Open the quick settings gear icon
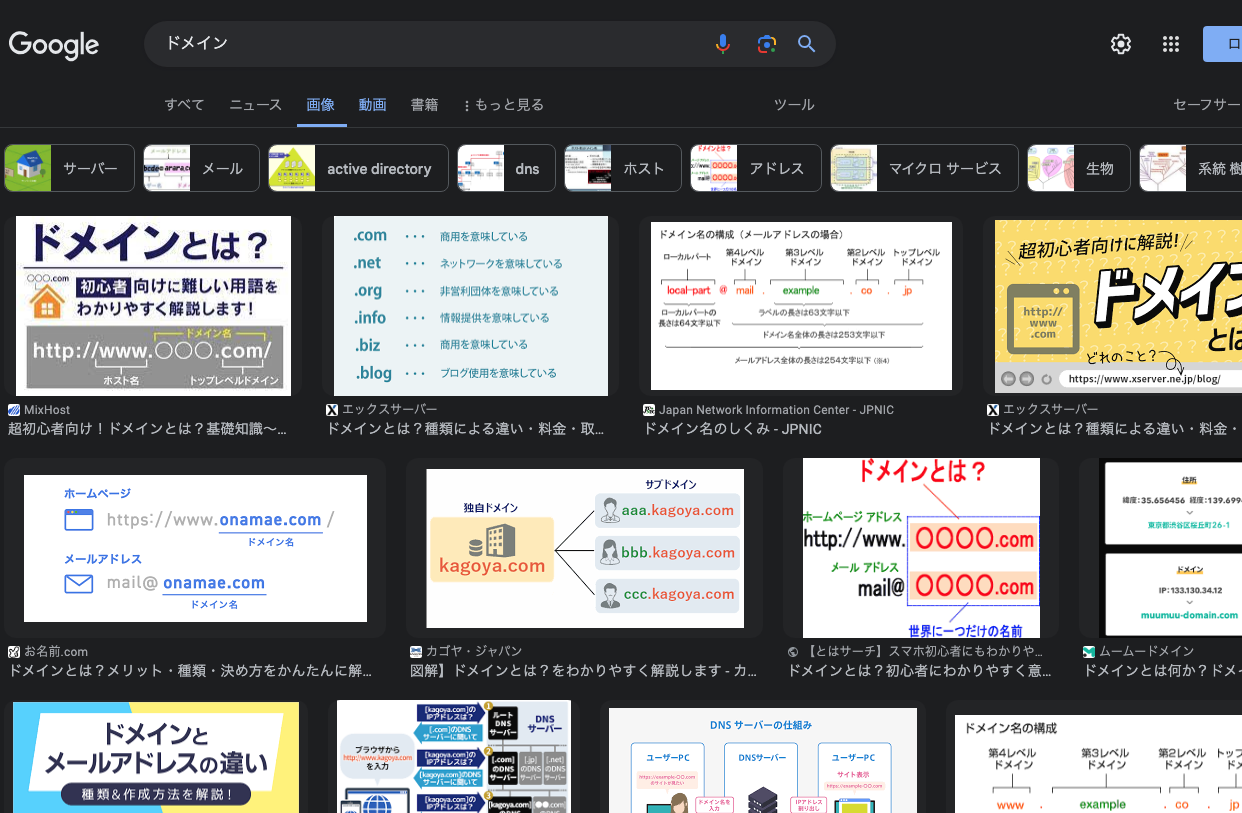This screenshot has height=813, width=1242. coord(1120,44)
